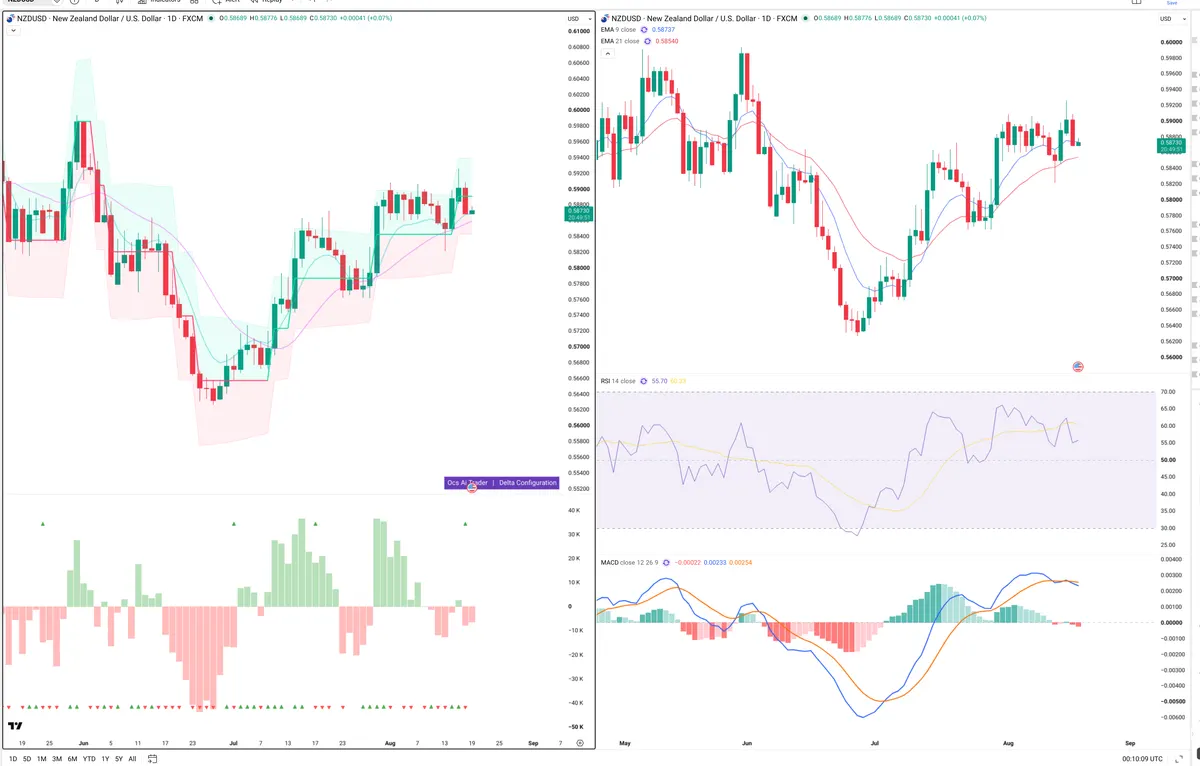Click the last green triangle marker above delta histogram
The width and height of the screenshot is (1200, 766).
467,524
